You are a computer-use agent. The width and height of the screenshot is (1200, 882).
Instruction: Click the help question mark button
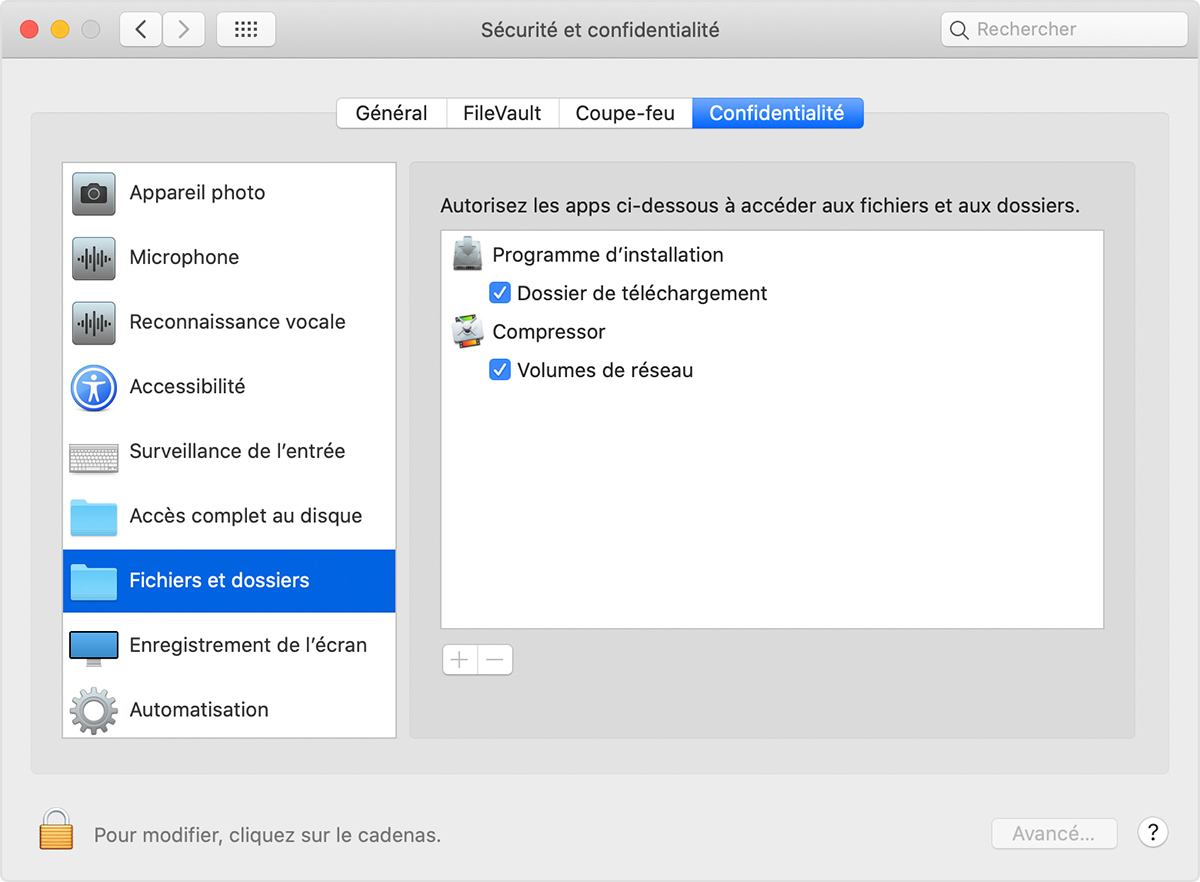pos(1152,832)
